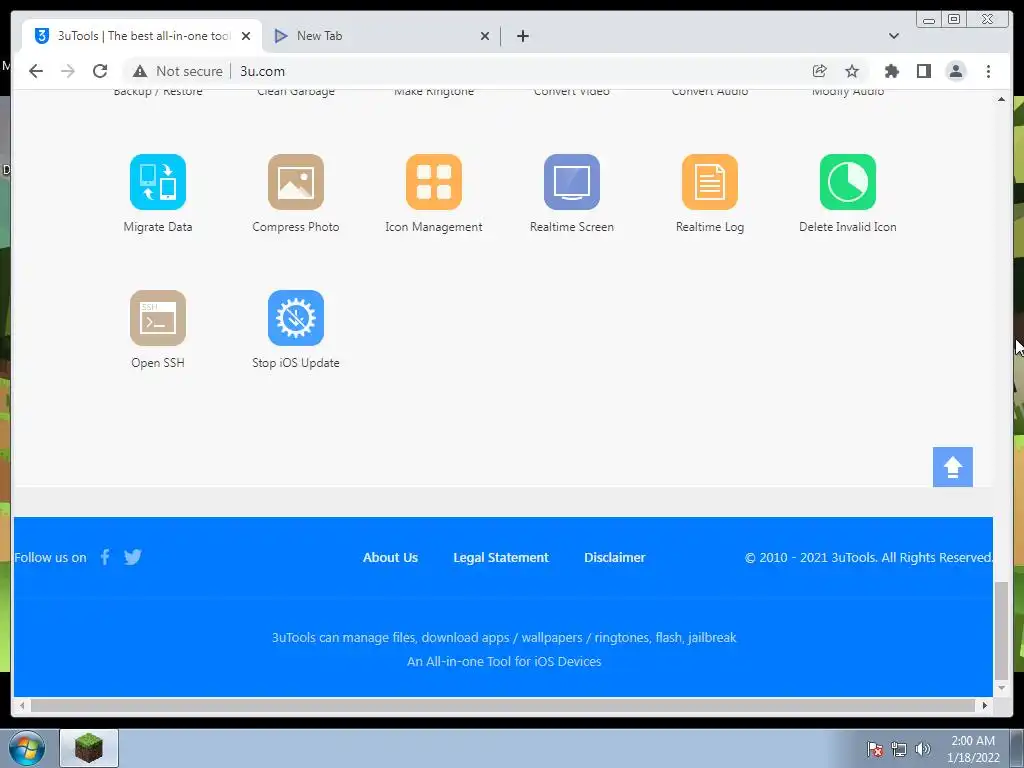This screenshot has width=1024, height=768.
Task: Open the Open SSH tool icon
Action: pyautogui.click(x=157, y=317)
